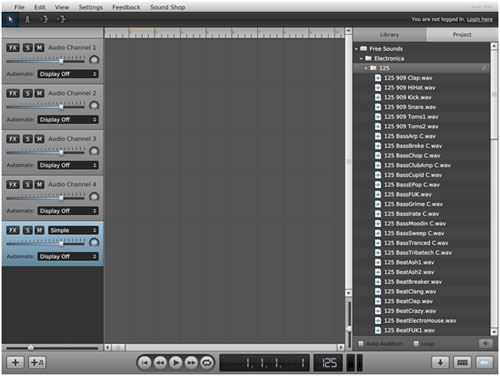
Task: Toggle the highlighted library panel button
Action: (x=484, y=362)
